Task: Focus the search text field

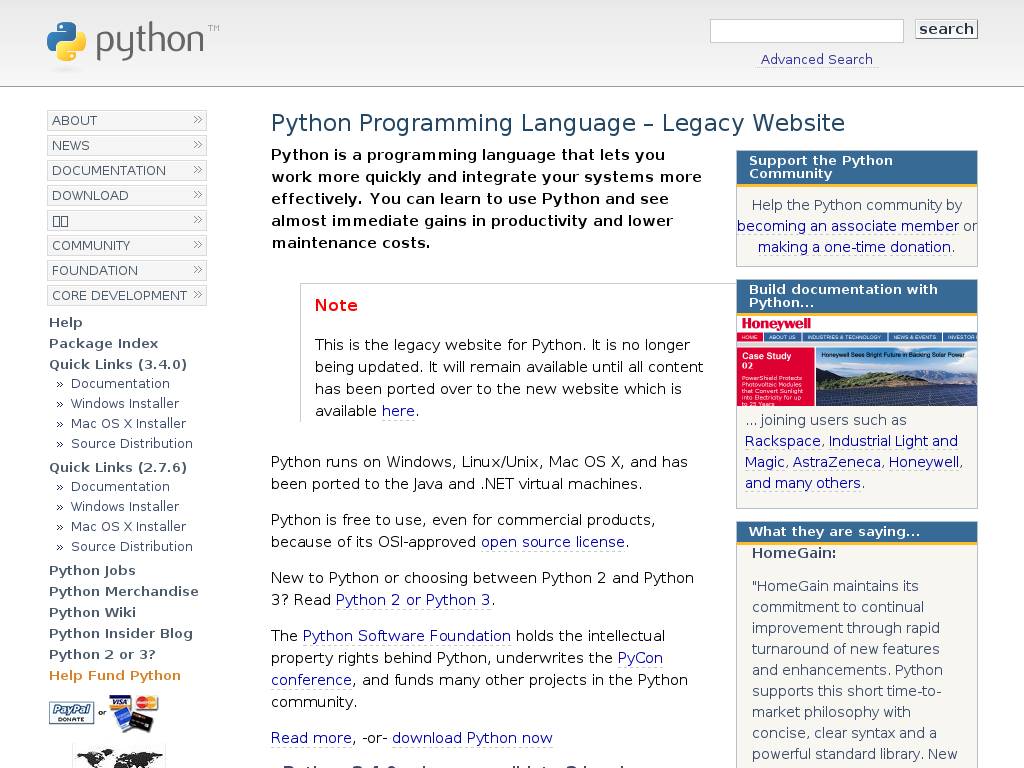Action: pos(806,31)
